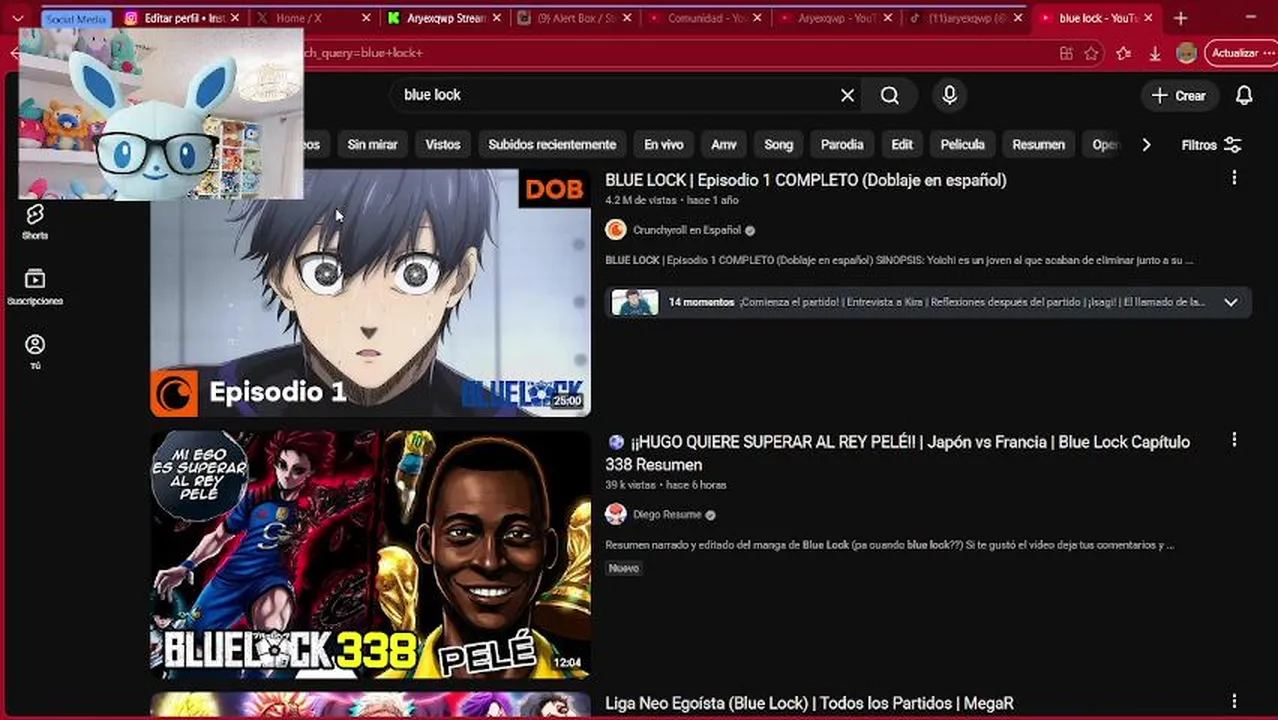
Task: Select the Pelicula filter chip
Action: 963,145
